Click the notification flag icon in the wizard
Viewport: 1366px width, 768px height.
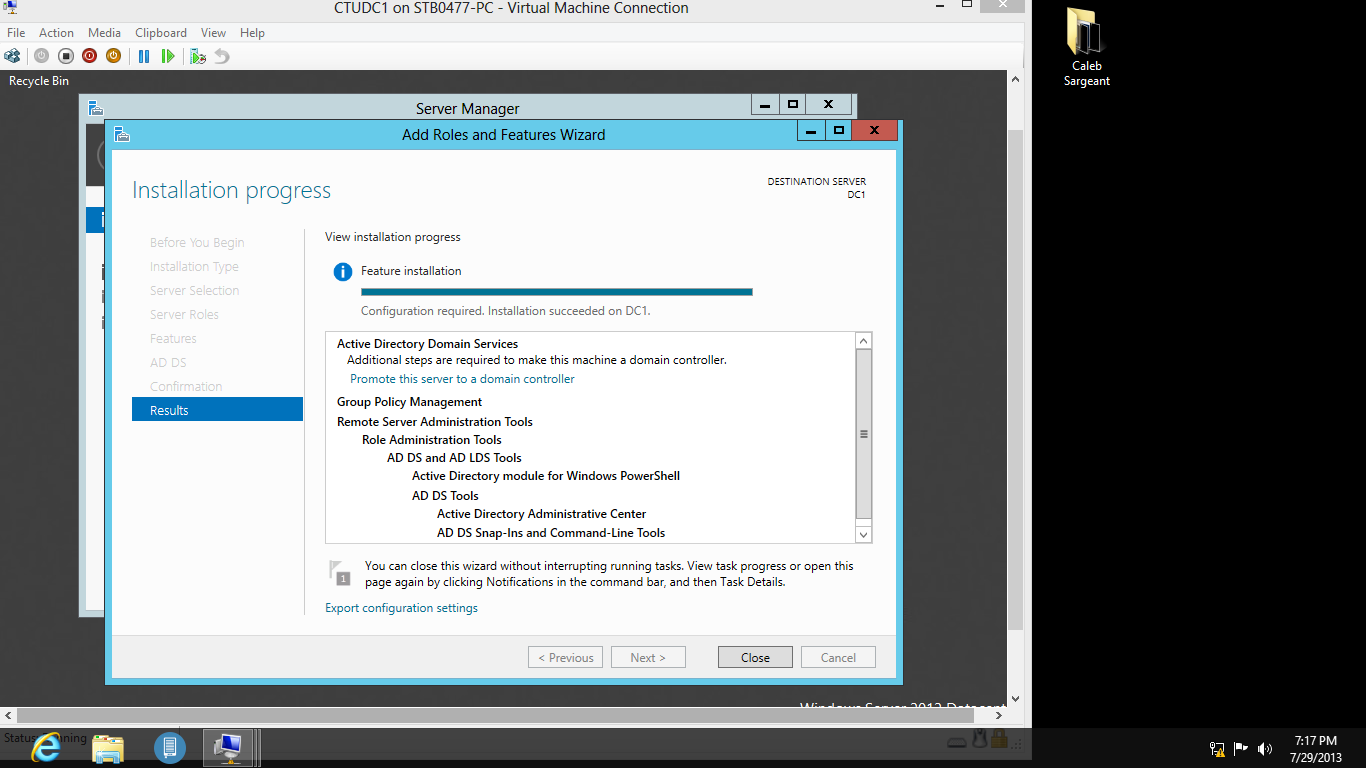[339, 572]
